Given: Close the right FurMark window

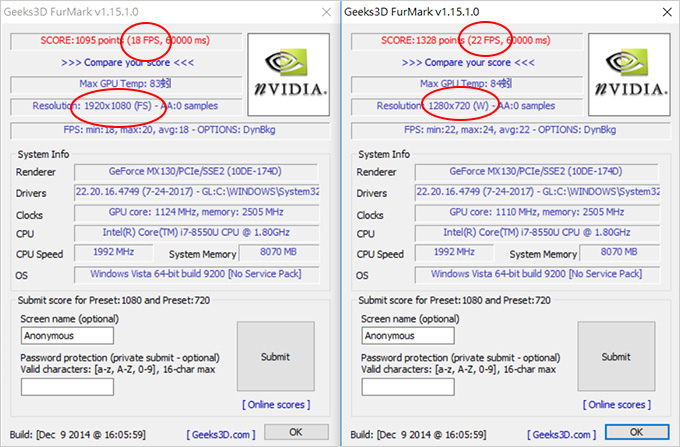Looking at the screenshot, I should pos(667,12).
